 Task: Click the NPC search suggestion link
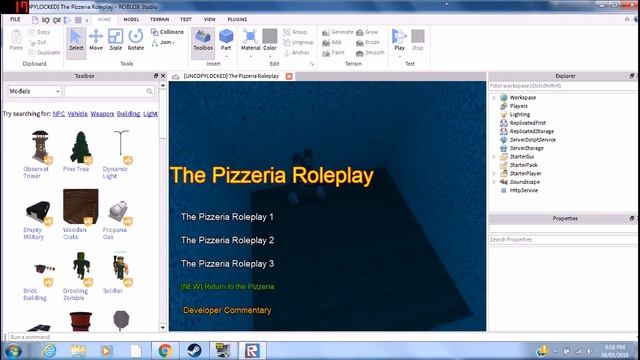(x=59, y=114)
